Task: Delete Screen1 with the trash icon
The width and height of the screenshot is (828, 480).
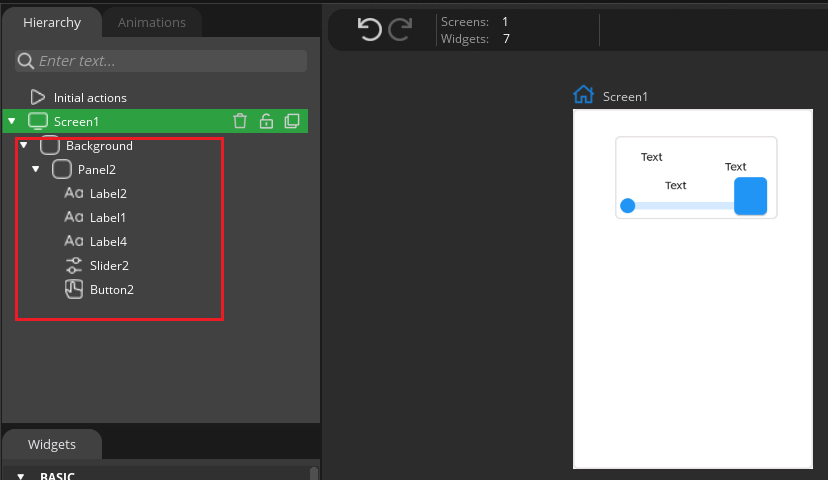Action: point(240,121)
